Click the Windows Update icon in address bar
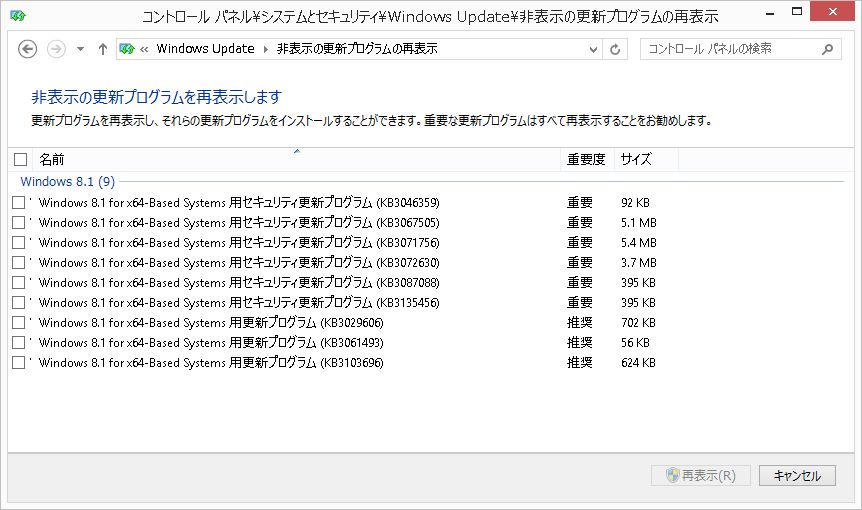Viewport: 862px width, 510px height. click(x=127, y=49)
